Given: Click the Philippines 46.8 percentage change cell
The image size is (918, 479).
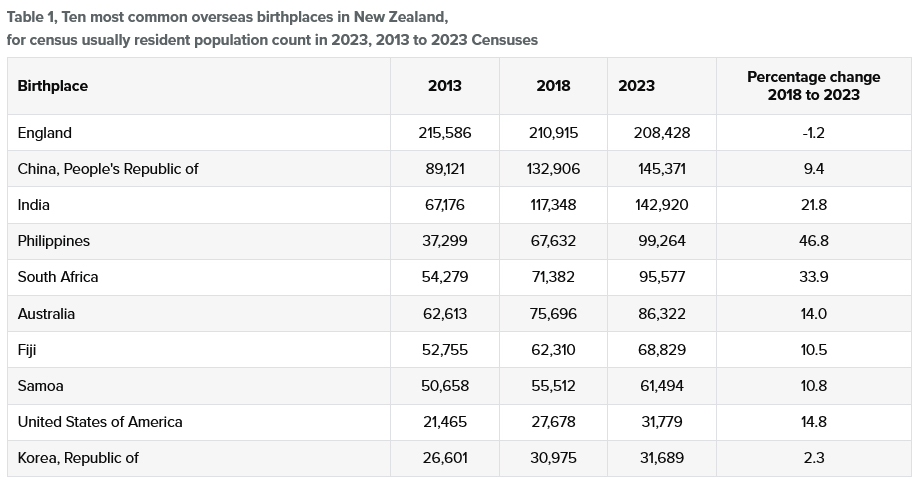Looking at the screenshot, I should pyautogui.click(x=813, y=241).
